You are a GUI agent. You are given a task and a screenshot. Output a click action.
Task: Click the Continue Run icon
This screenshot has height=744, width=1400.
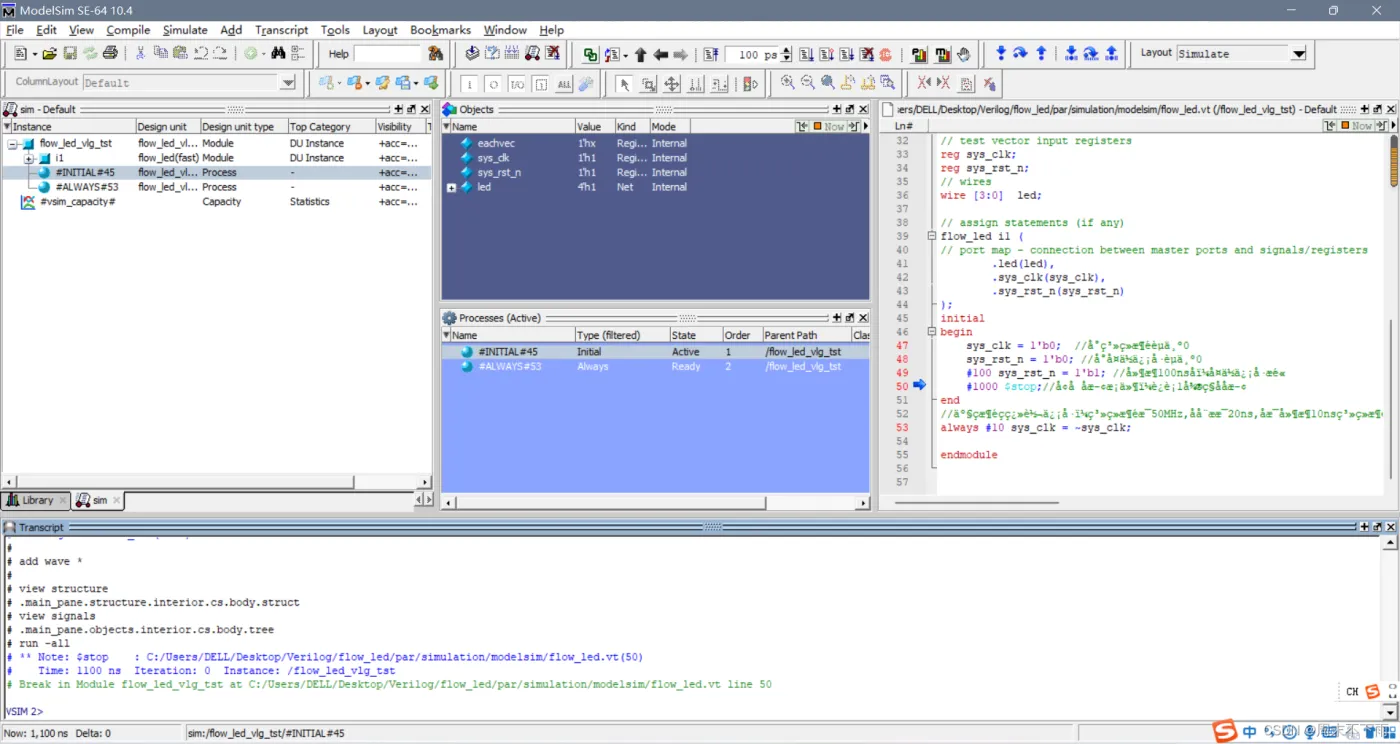(827, 54)
